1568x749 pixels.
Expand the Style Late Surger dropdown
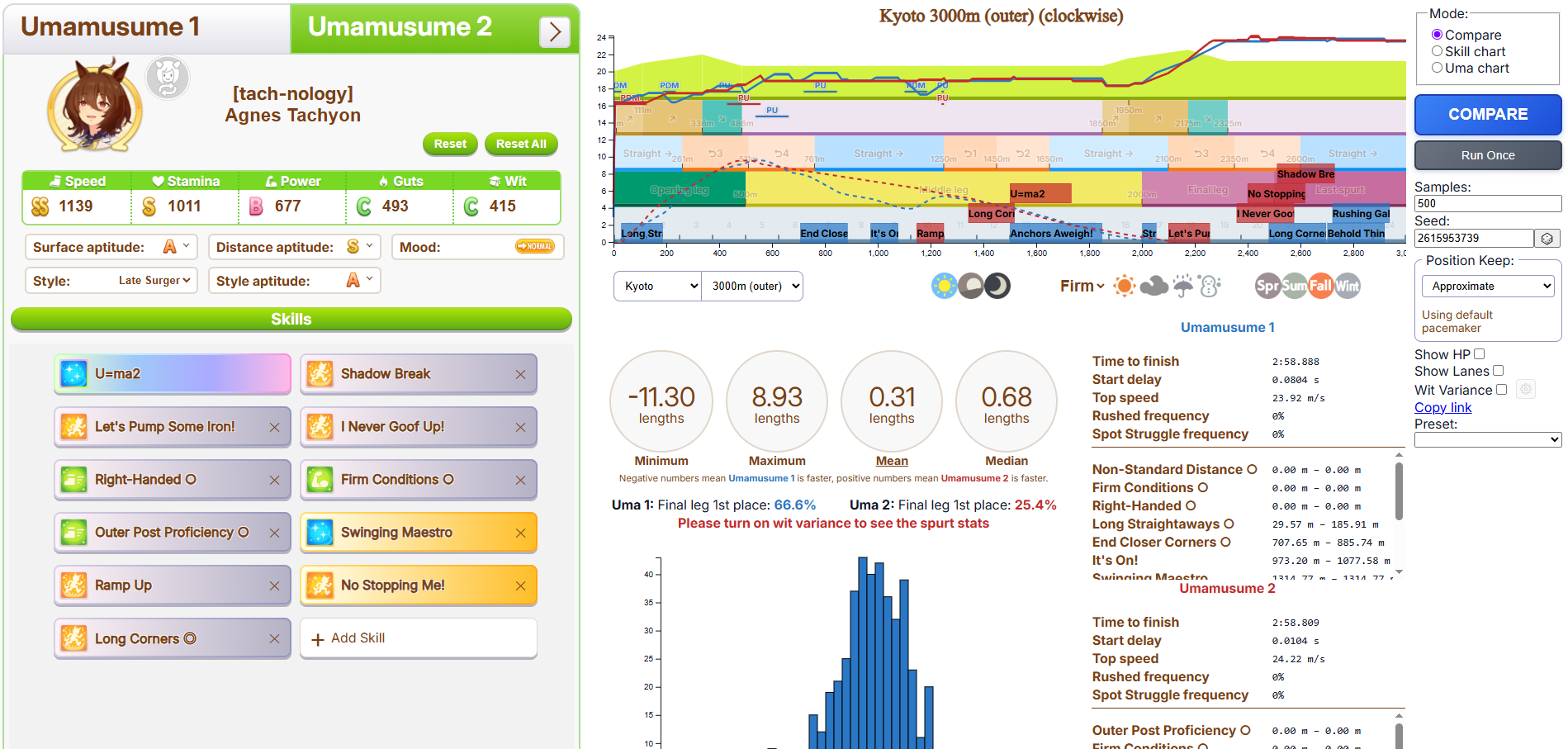pyautogui.click(x=154, y=281)
